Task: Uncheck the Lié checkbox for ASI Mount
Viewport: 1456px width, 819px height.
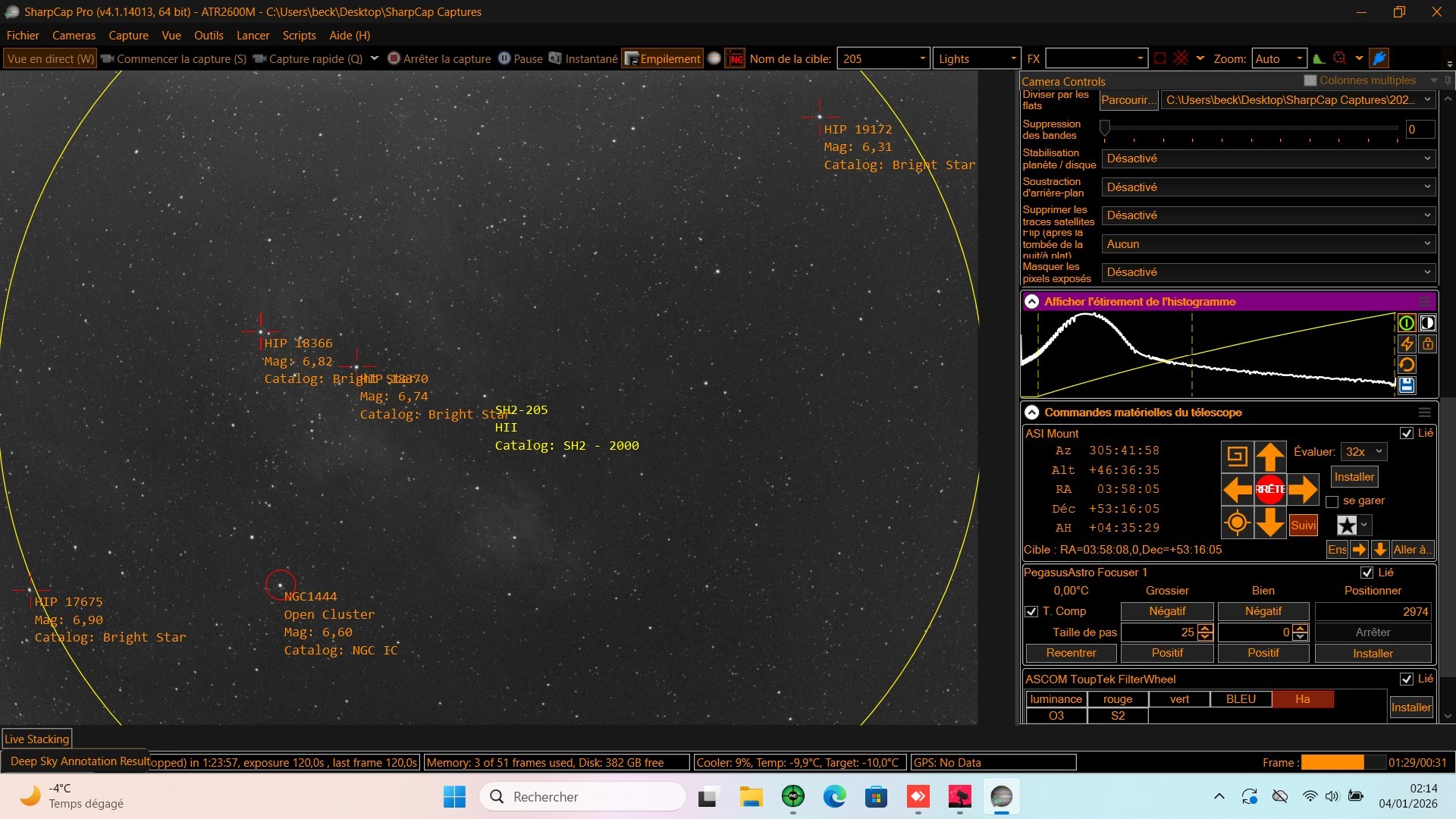Action: (x=1407, y=433)
